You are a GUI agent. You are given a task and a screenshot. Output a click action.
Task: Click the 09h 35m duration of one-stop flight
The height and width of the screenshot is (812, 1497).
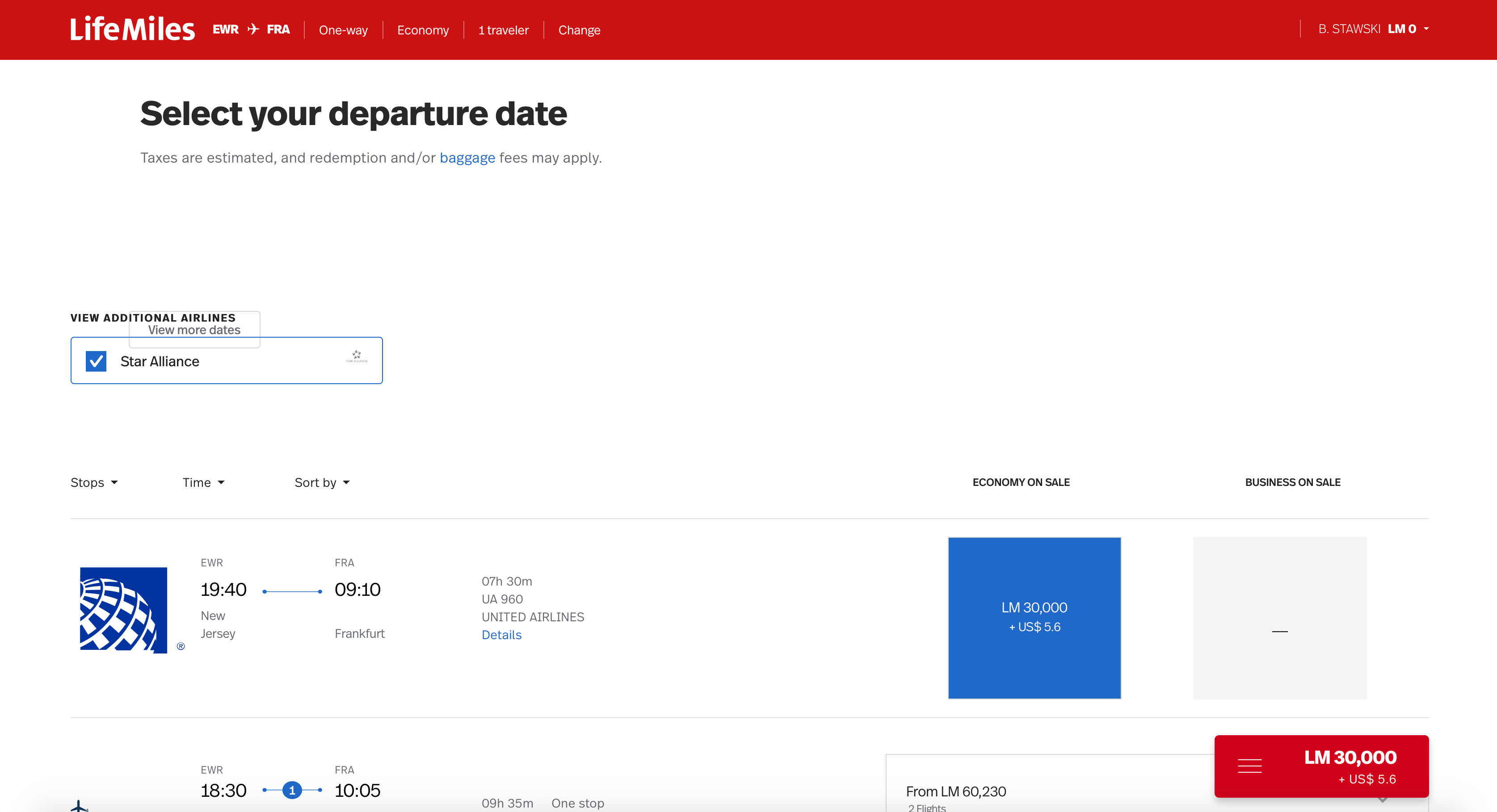click(x=507, y=803)
